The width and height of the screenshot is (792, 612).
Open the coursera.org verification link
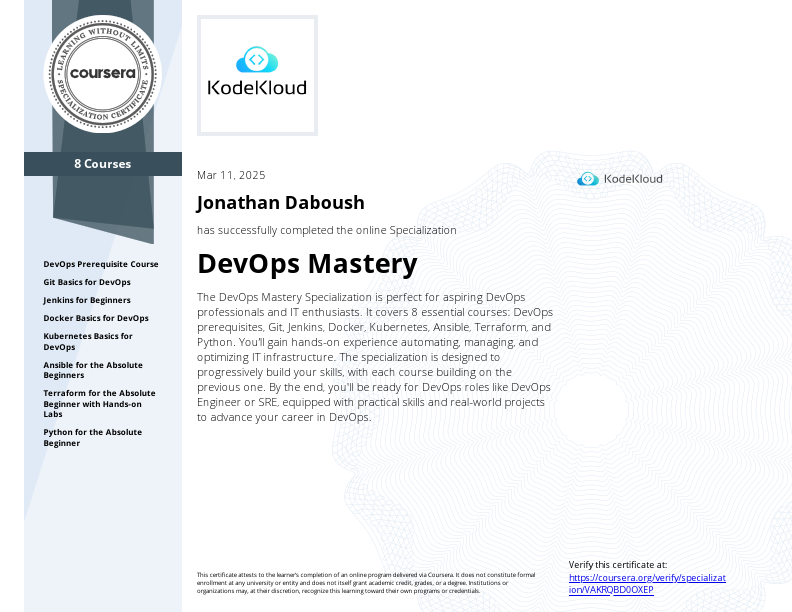pyautogui.click(x=647, y=584)
